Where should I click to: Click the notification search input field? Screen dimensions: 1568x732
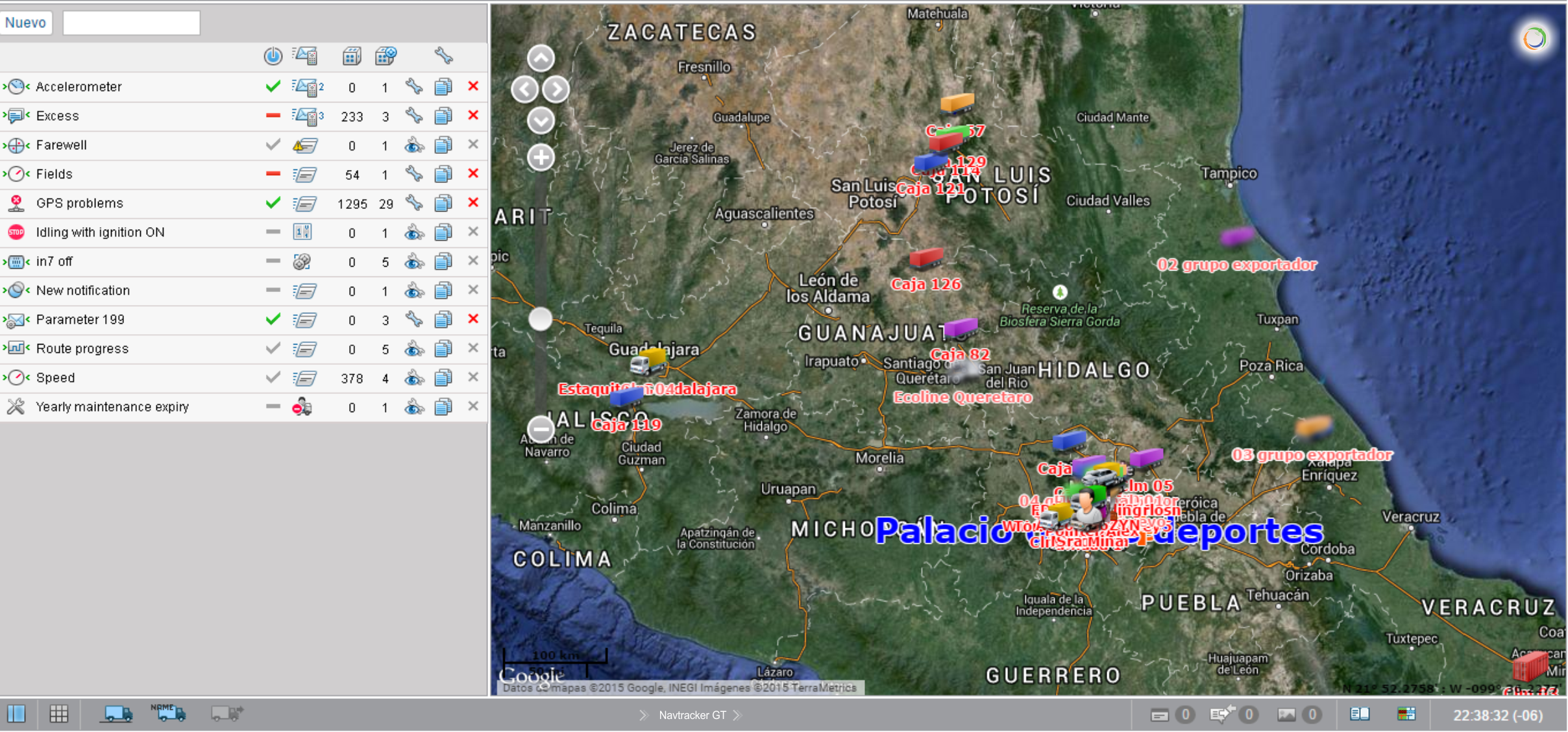pos(131,23)
